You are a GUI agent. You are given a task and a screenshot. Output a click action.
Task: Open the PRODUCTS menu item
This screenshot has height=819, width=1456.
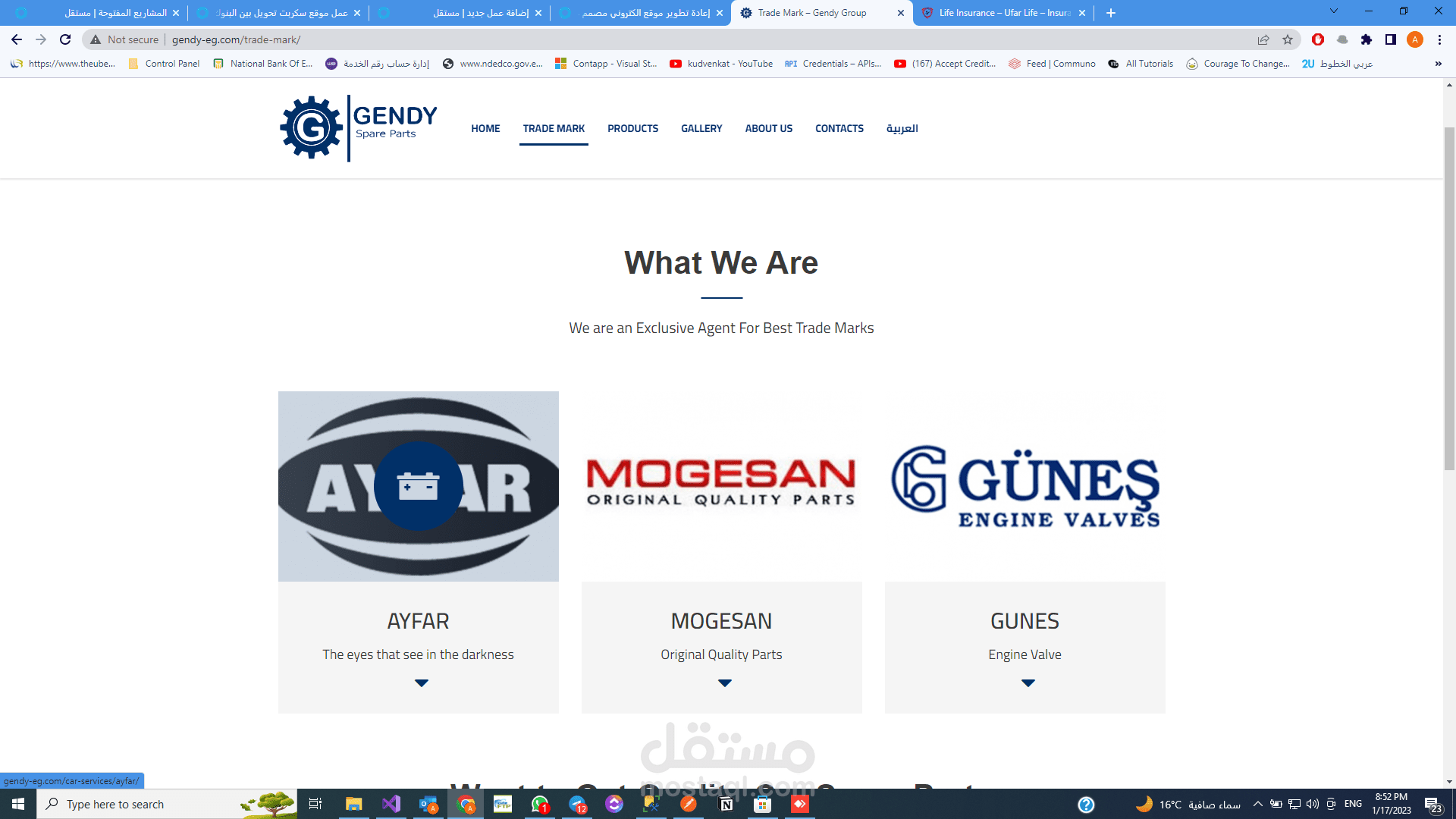632,128
